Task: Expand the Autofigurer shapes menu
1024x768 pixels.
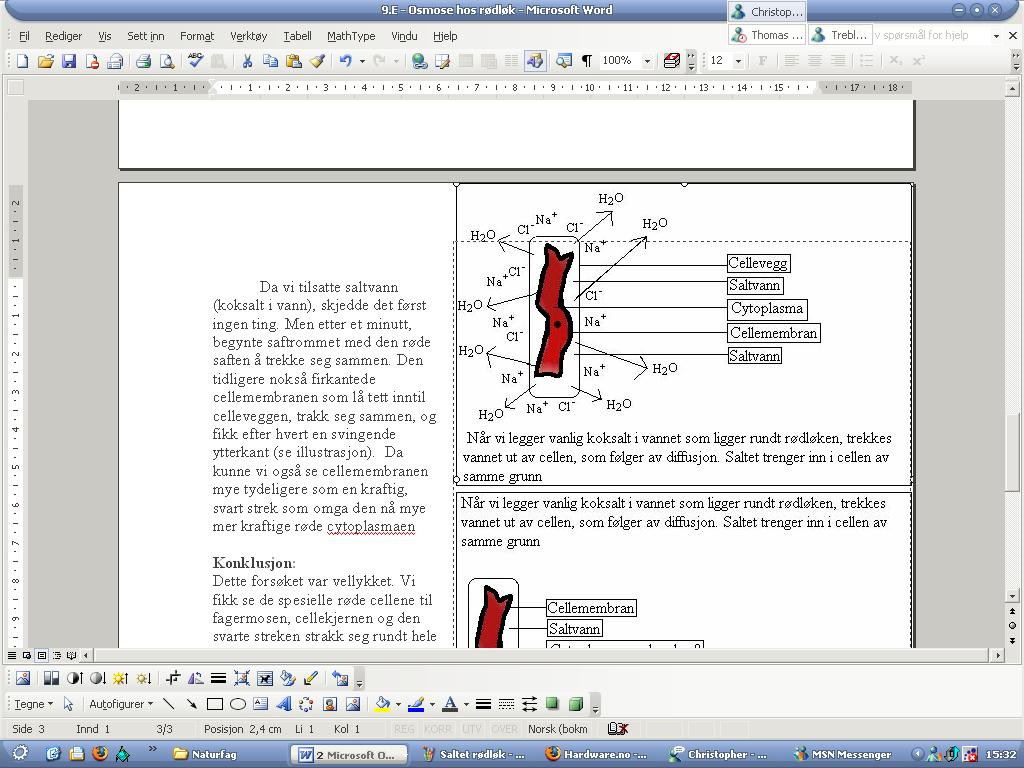Action: [121, 704]
